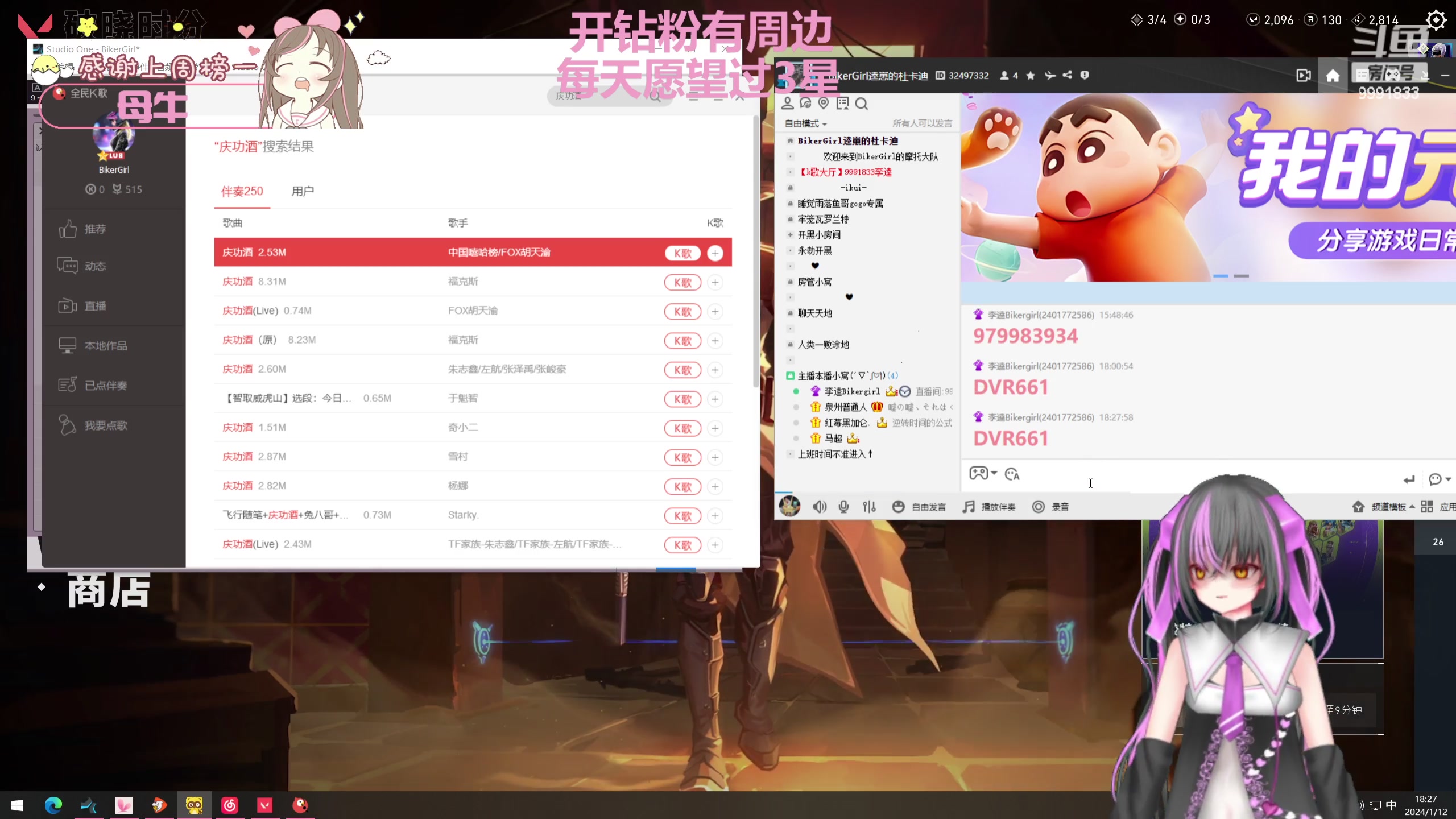The image size is (1456, 819).
Task: Click the location pin icon above channel tree
Action: pos(824,103)
